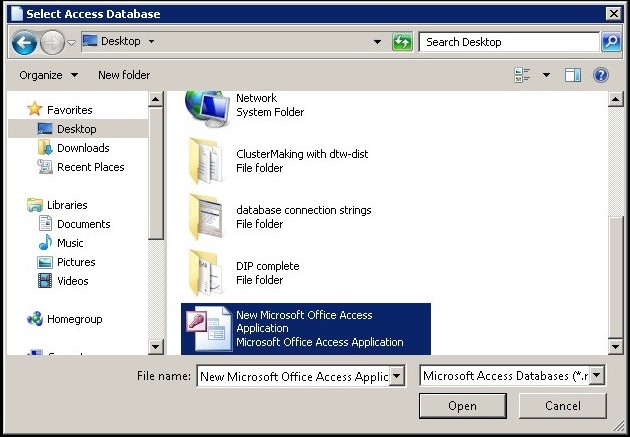Viewport: 630px width, 437px height.
Task: Open the Videos library
Action: (72, 281)
